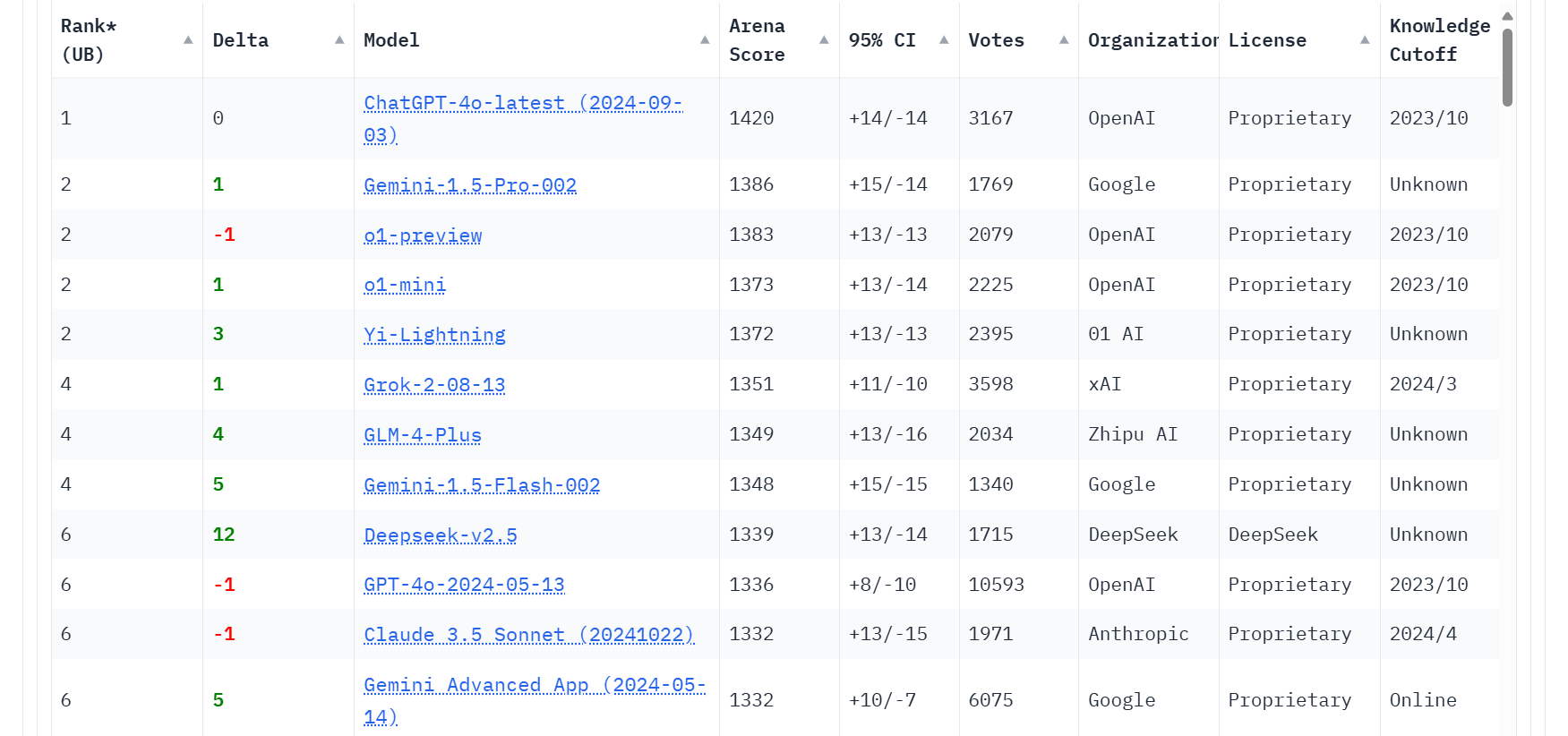Open Grok-2-08-13 model link

click(434, 385)
